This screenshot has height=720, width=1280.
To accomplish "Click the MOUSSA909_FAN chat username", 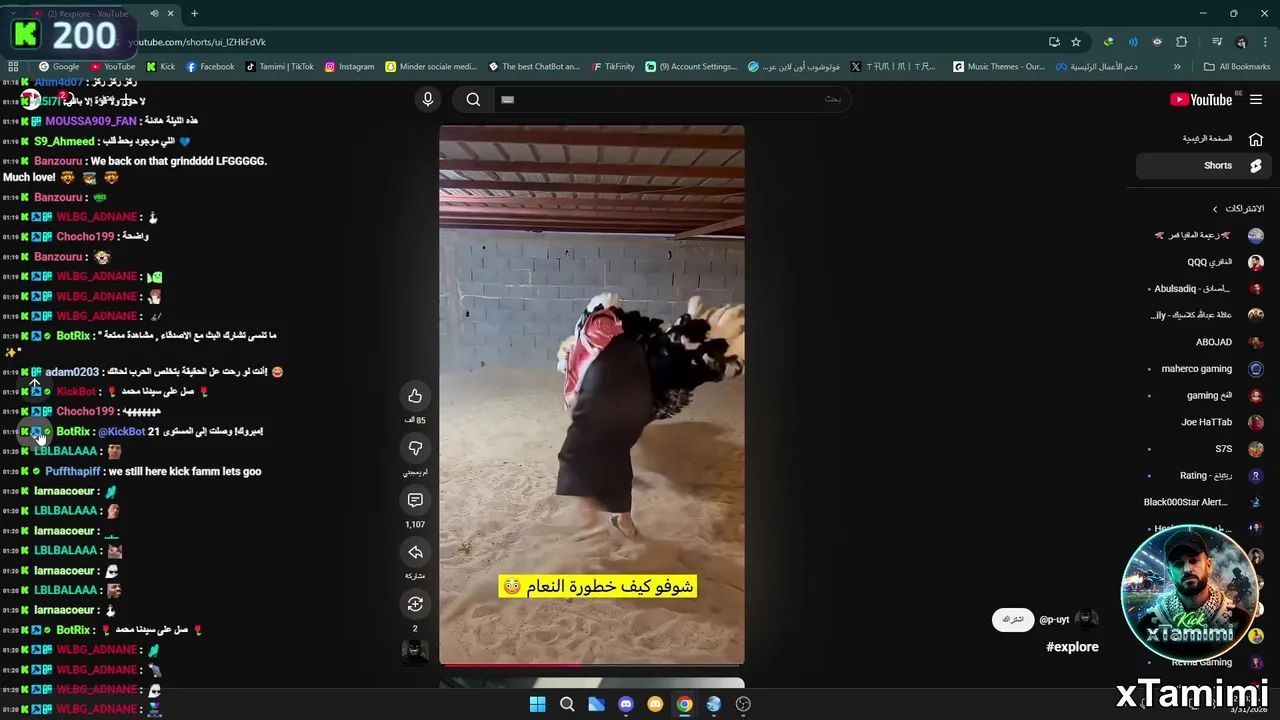I will (x=91, y=121).
